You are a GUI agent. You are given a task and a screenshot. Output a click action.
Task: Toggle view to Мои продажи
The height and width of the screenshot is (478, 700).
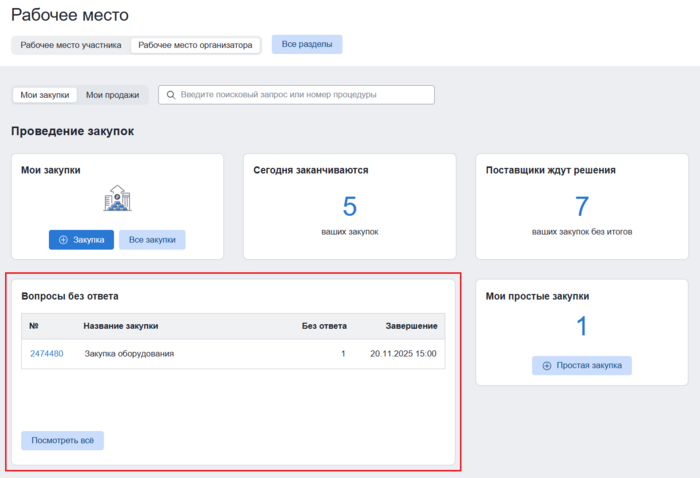click(x=112, y=95)
